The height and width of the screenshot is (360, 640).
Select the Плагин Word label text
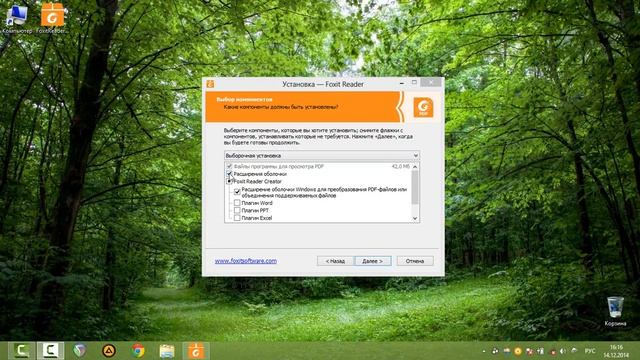[x=257, y=203]
